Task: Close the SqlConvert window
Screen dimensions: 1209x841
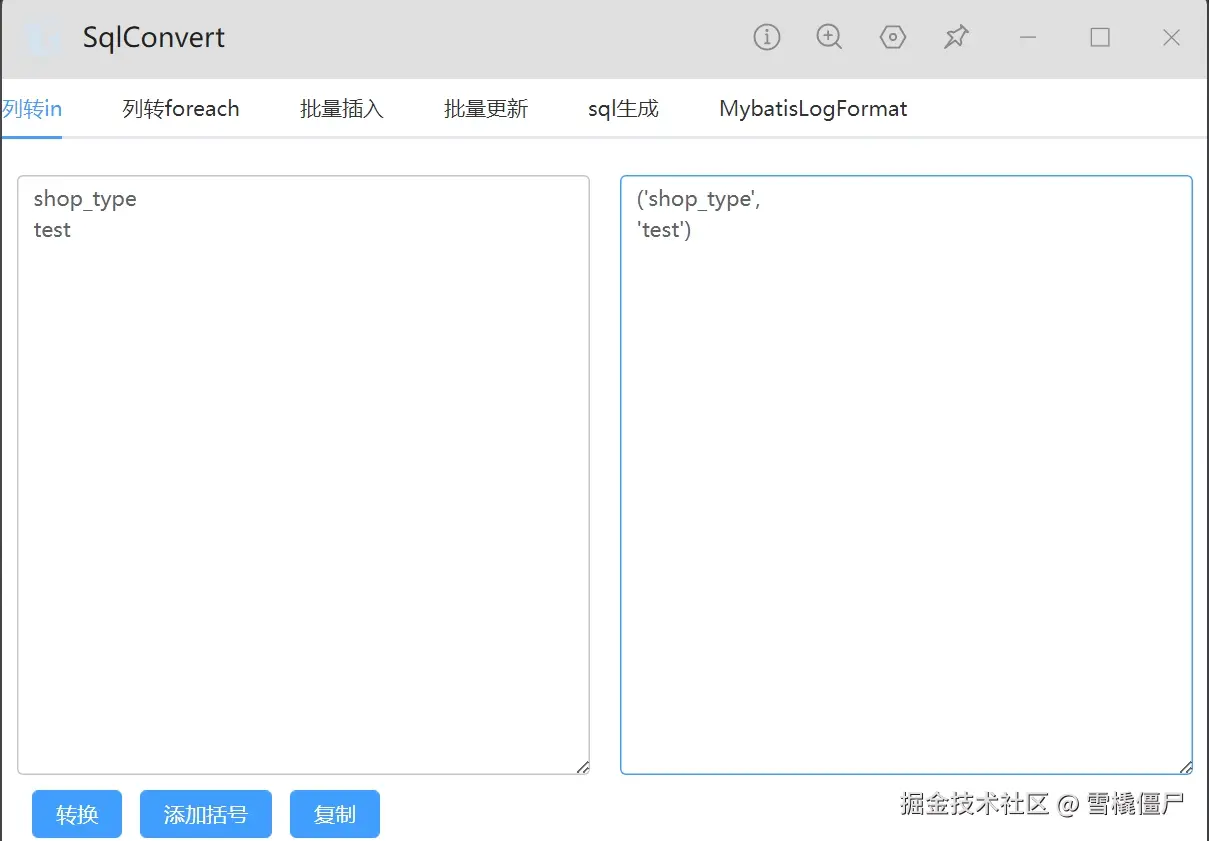Action: 1171,37
